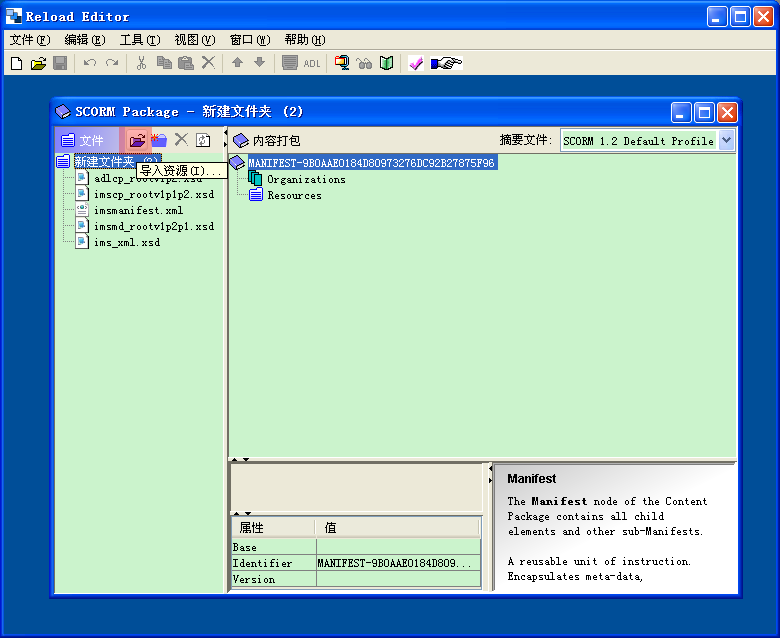
Task: Open the 帮助(H) menu
Action: tap(305, 40)
